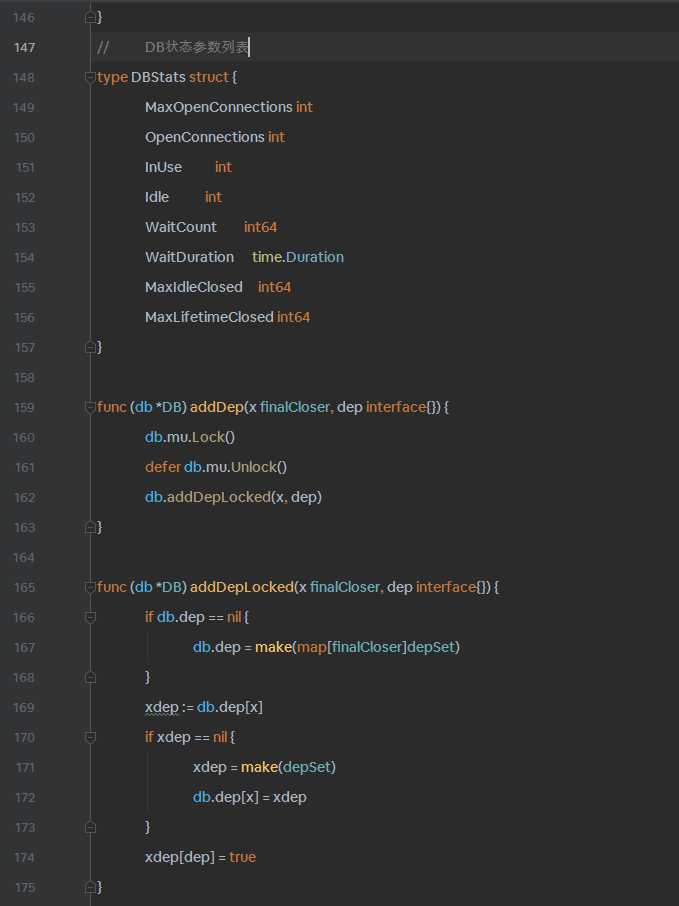
Task: Click the WaitDuration field name
Action: coord(190,258)
